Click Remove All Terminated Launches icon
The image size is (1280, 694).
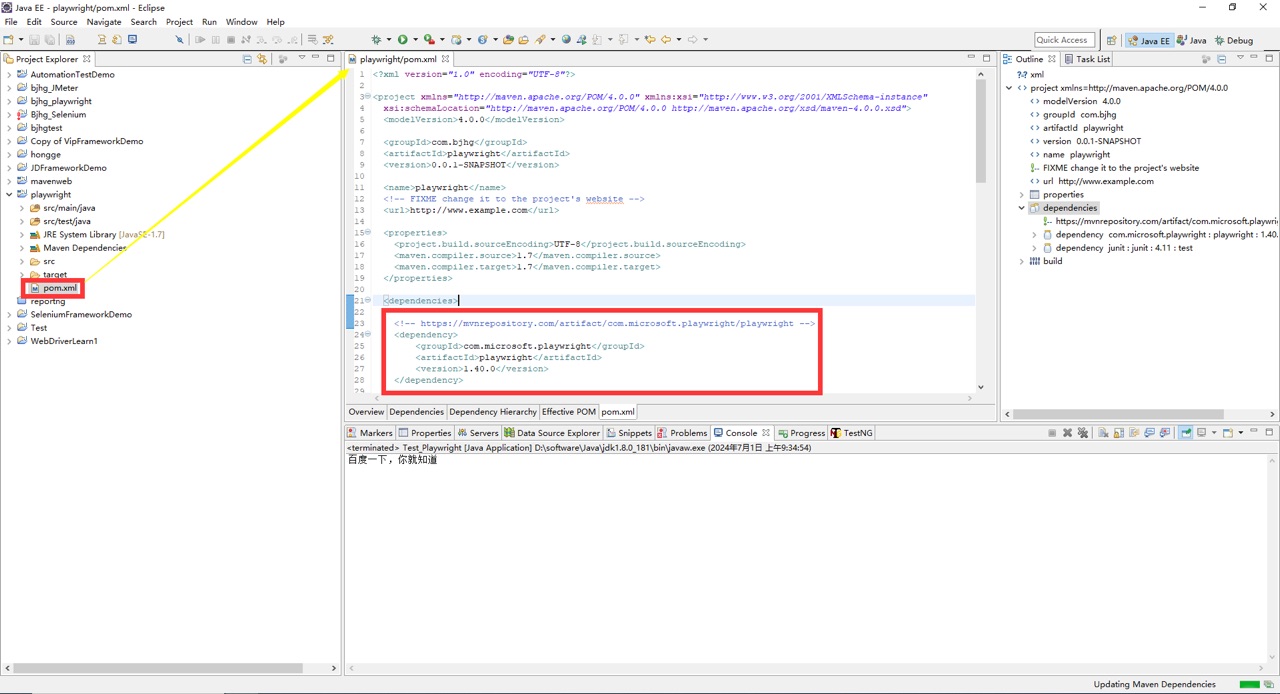pyautogui.click(x=1083, y=433)
